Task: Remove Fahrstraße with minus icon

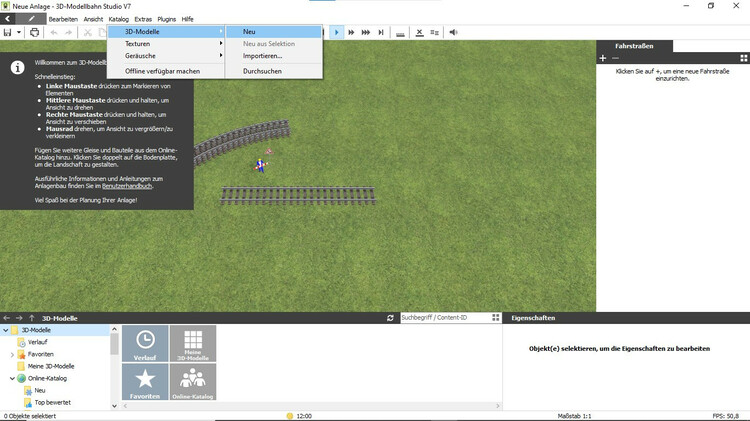Action: [x=615, y=58]
